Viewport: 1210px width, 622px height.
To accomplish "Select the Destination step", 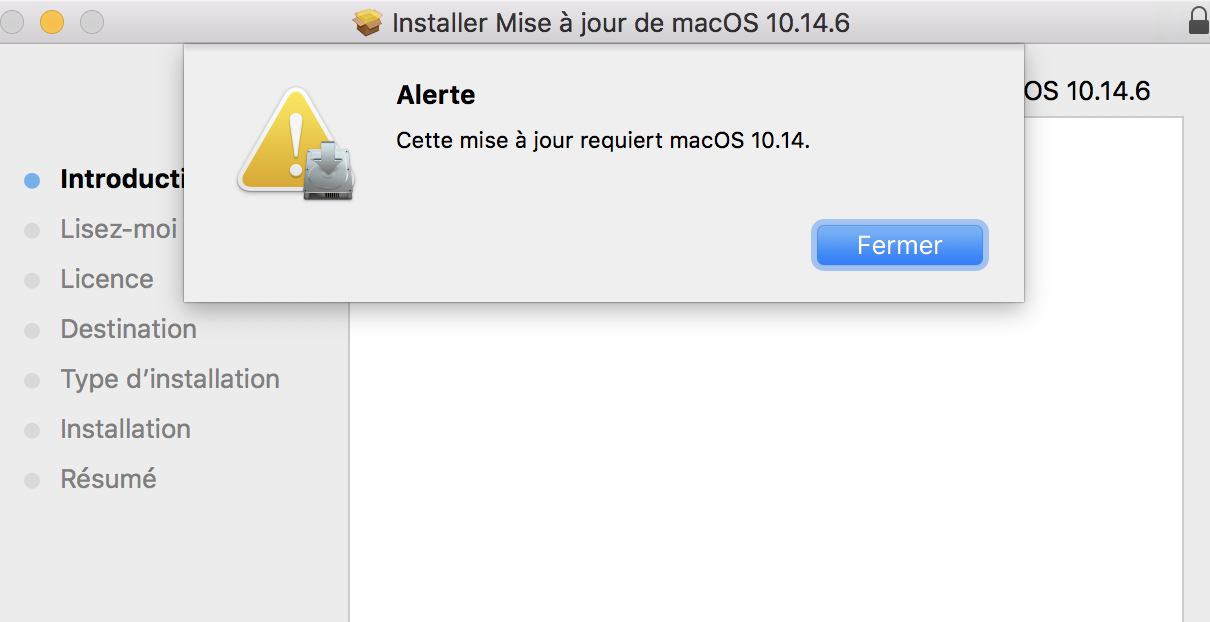I will [128, 329].
